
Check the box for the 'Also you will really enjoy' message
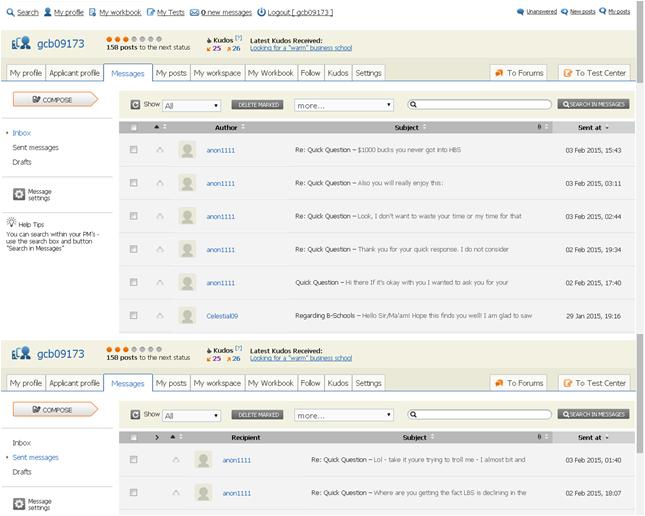(134, 183)
